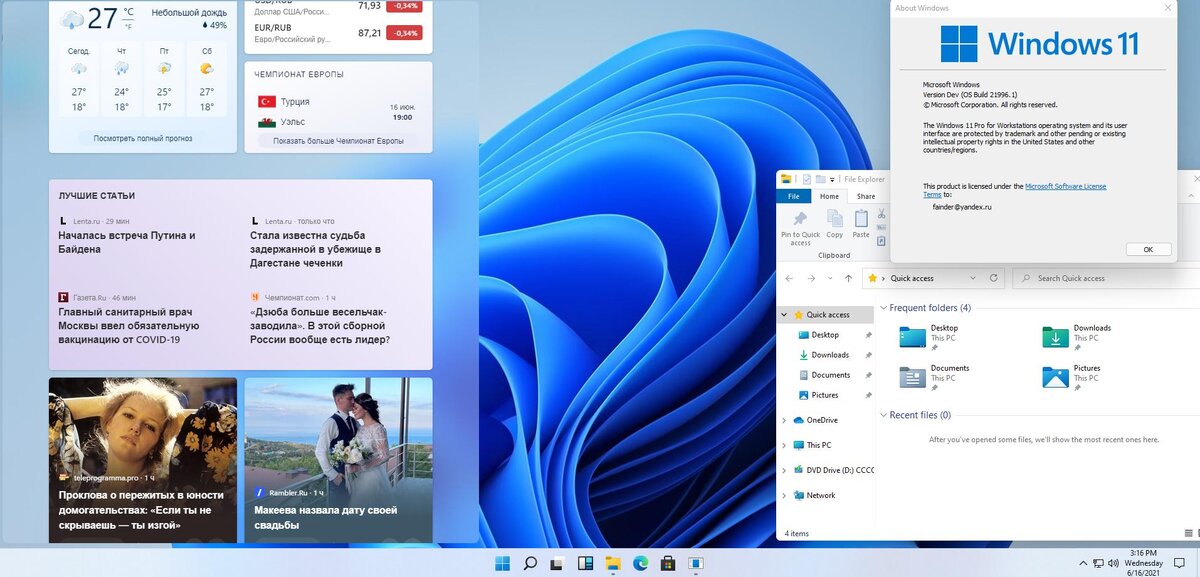Image resolution: width=1200 pixels, height=577 pixels.
Task: Open the Проклова news card thumbnail
Action: (143, 460)
